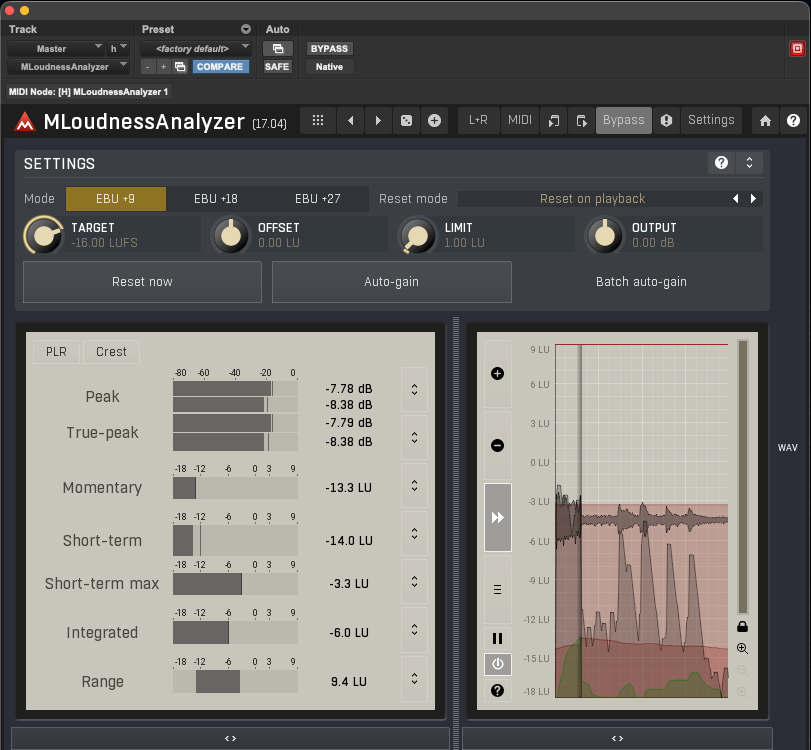
Task: Open the insert slot h dropdown
Action: coord(118,49)
